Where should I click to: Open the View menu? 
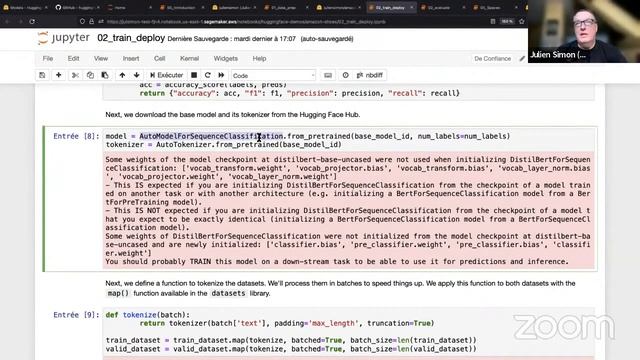point(101,58)
